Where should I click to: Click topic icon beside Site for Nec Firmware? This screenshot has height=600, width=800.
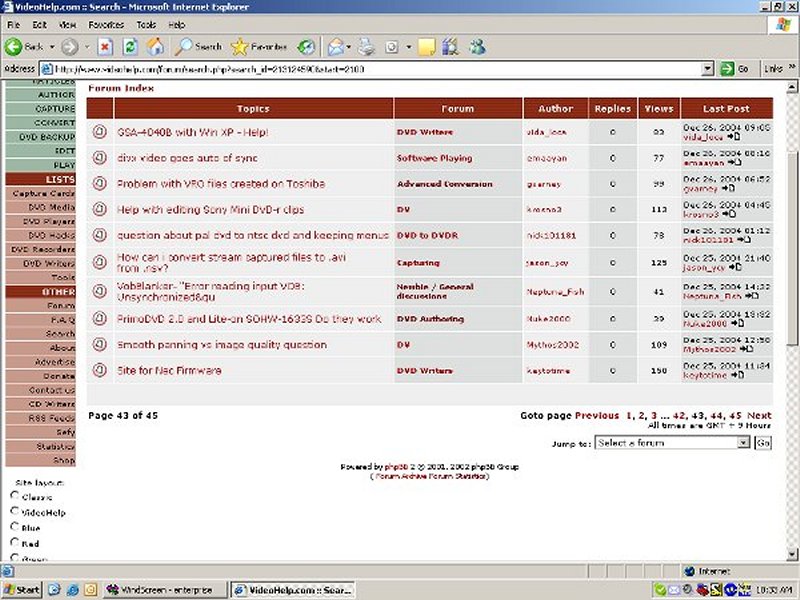click(x=99, y=370)
